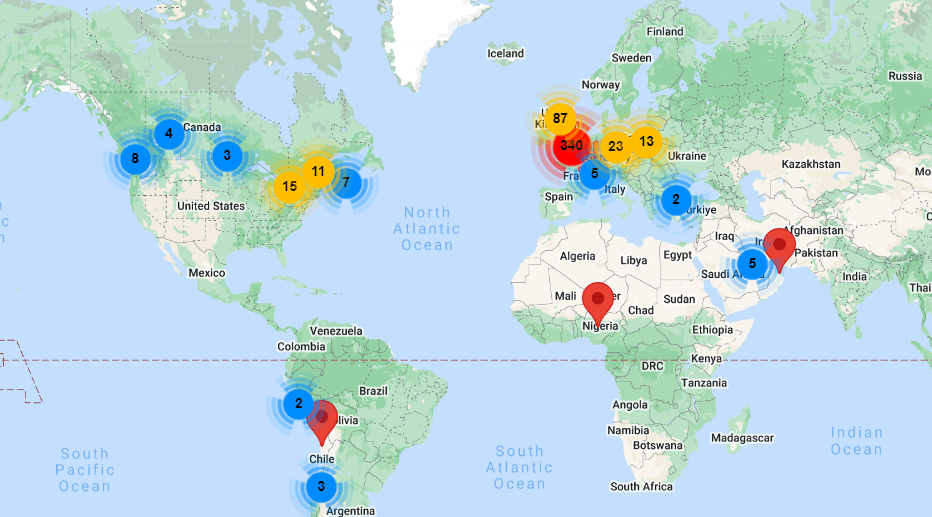The height and width of the screenshot is (517, 932).
Task: Click the red pin on Nigeria
Action: coord(598,298)
